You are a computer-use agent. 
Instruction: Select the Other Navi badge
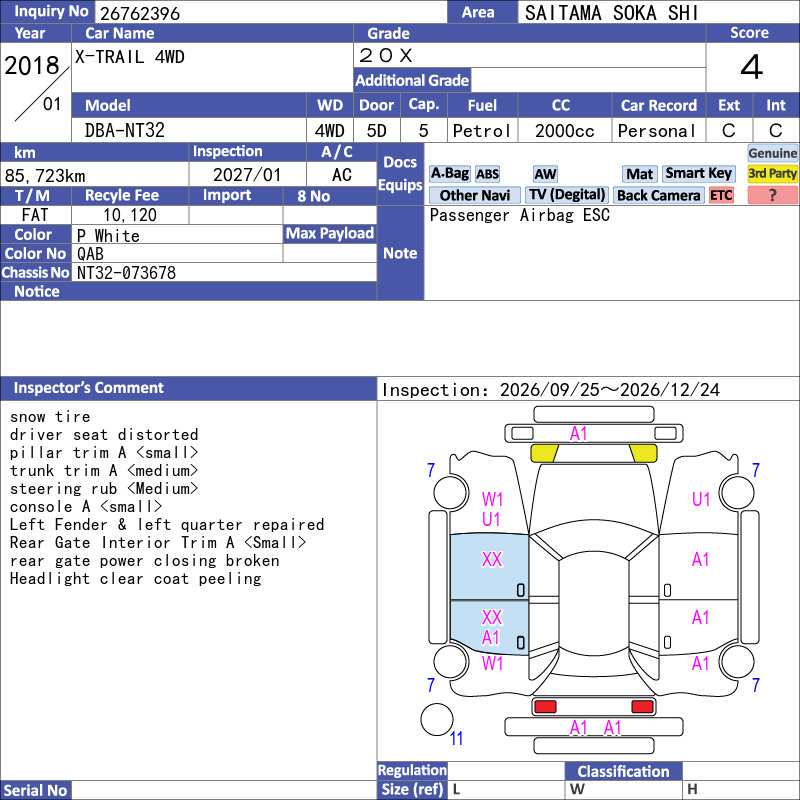coord(474,195)
